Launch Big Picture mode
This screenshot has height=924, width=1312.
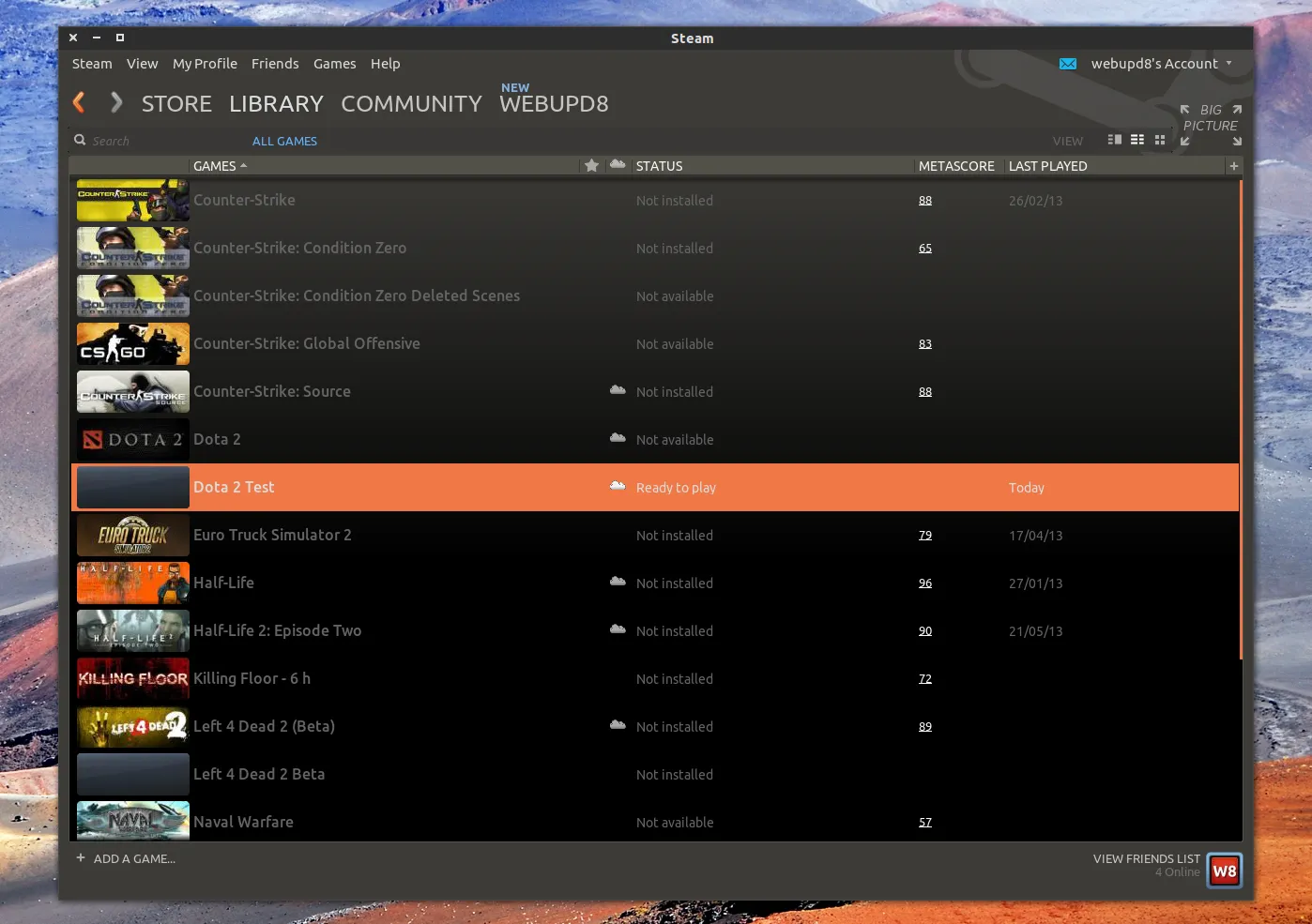[x=1211, y=125]
